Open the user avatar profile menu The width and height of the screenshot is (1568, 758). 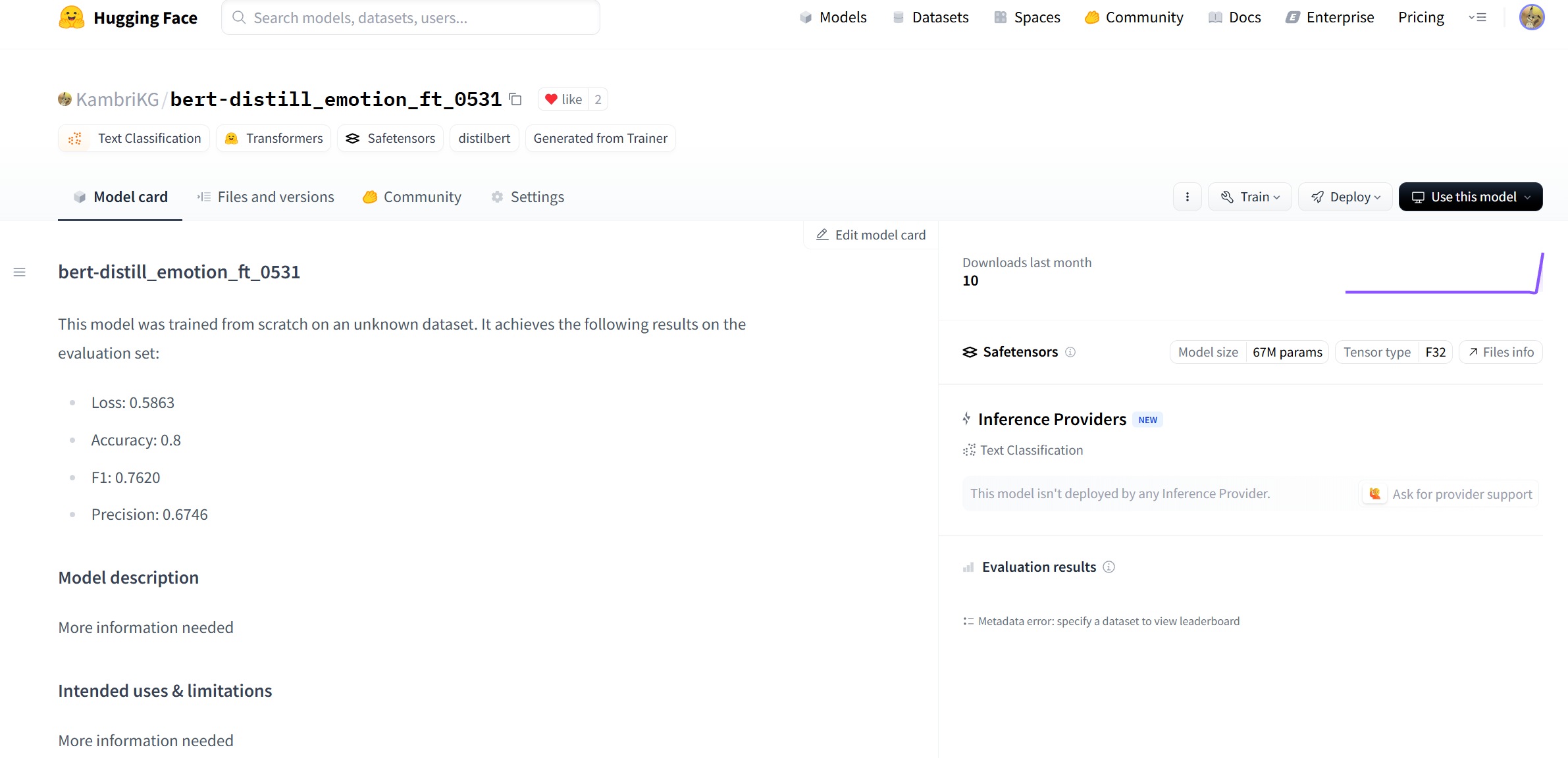pos(1532,17)
